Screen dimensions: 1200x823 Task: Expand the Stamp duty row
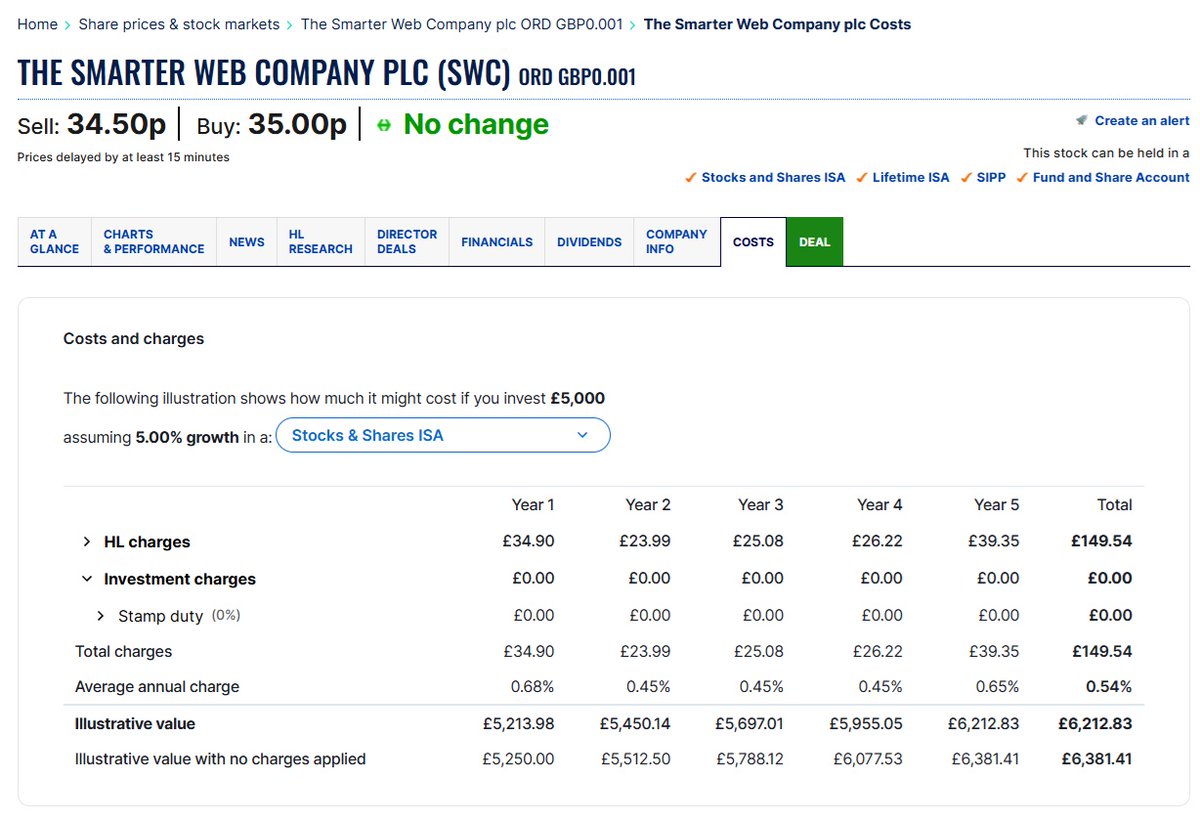[x=101, y=616]
